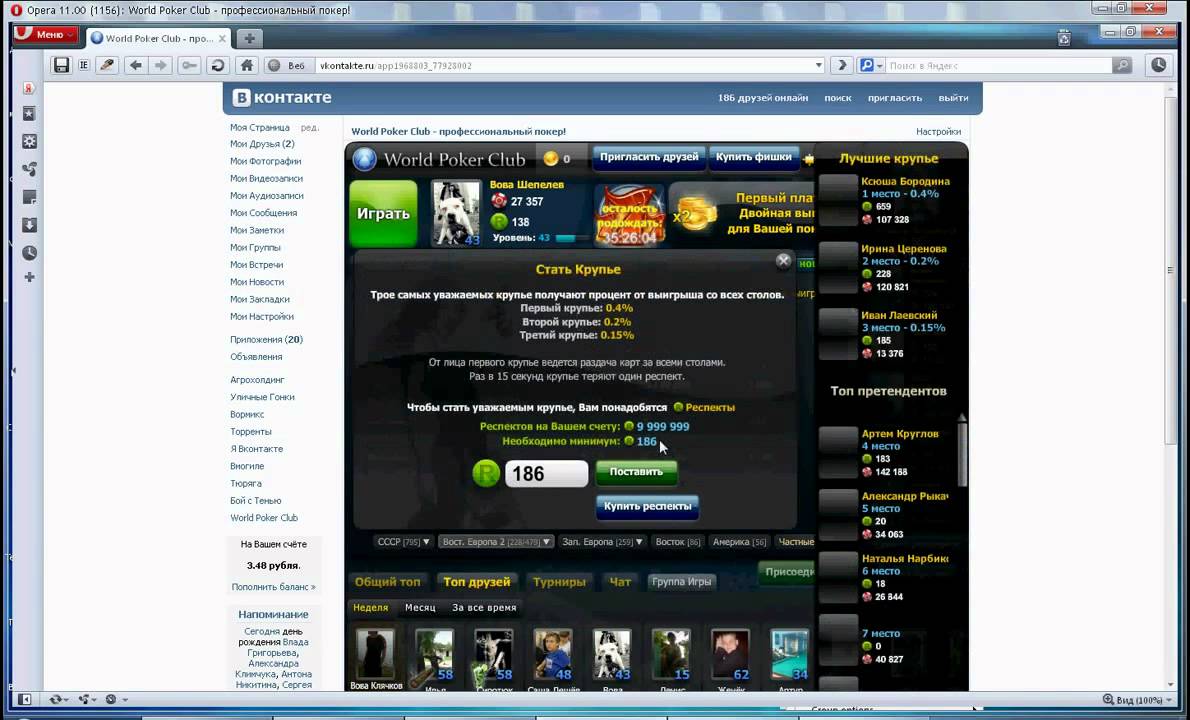The height and width of the screenshot is (720, 1190).
Task: Click the выйти logout link
Action: coord(953,98)
